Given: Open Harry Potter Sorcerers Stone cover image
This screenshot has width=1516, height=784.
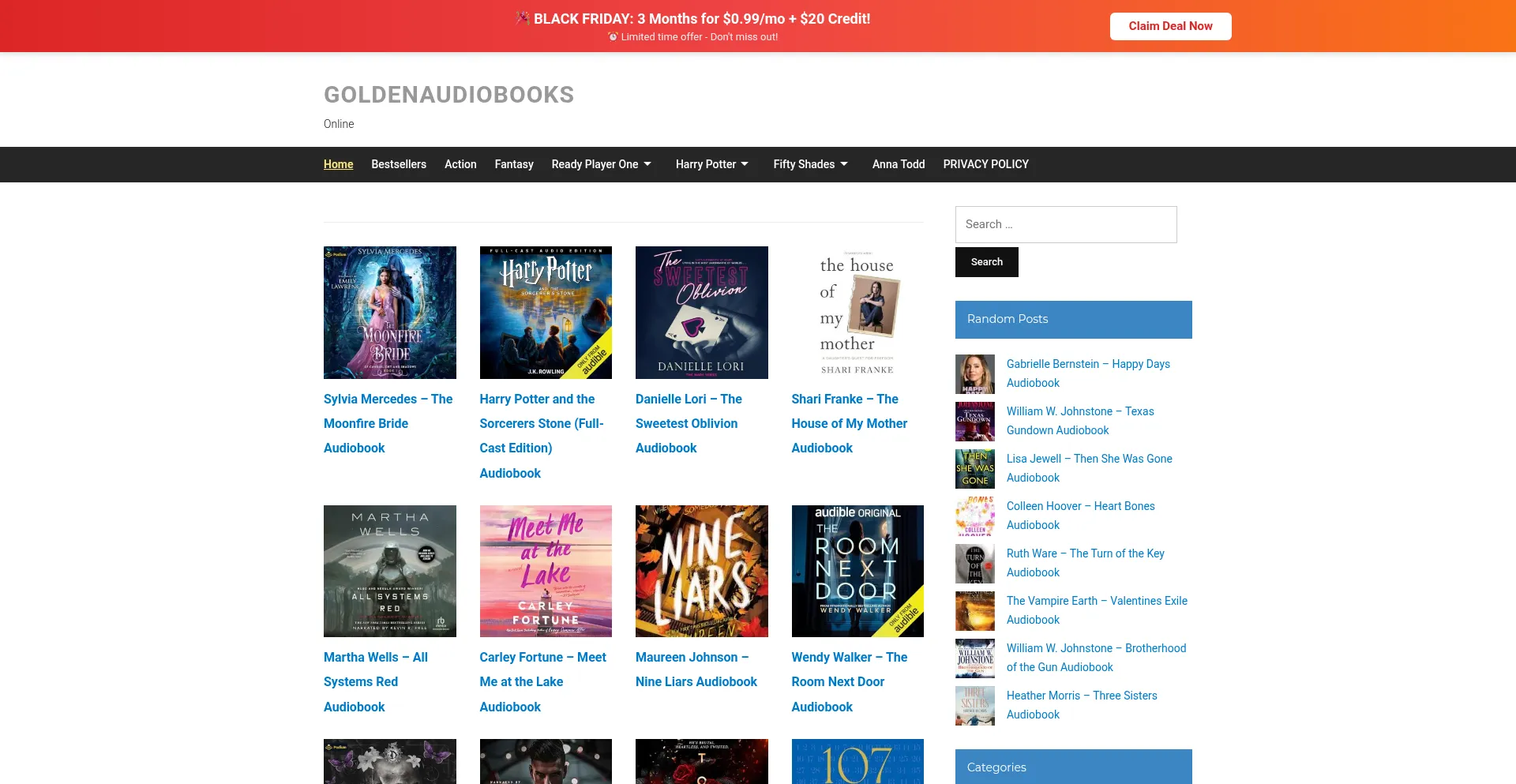Looking at the screenshot, I should pyautogui.click(x=546, y=313).
